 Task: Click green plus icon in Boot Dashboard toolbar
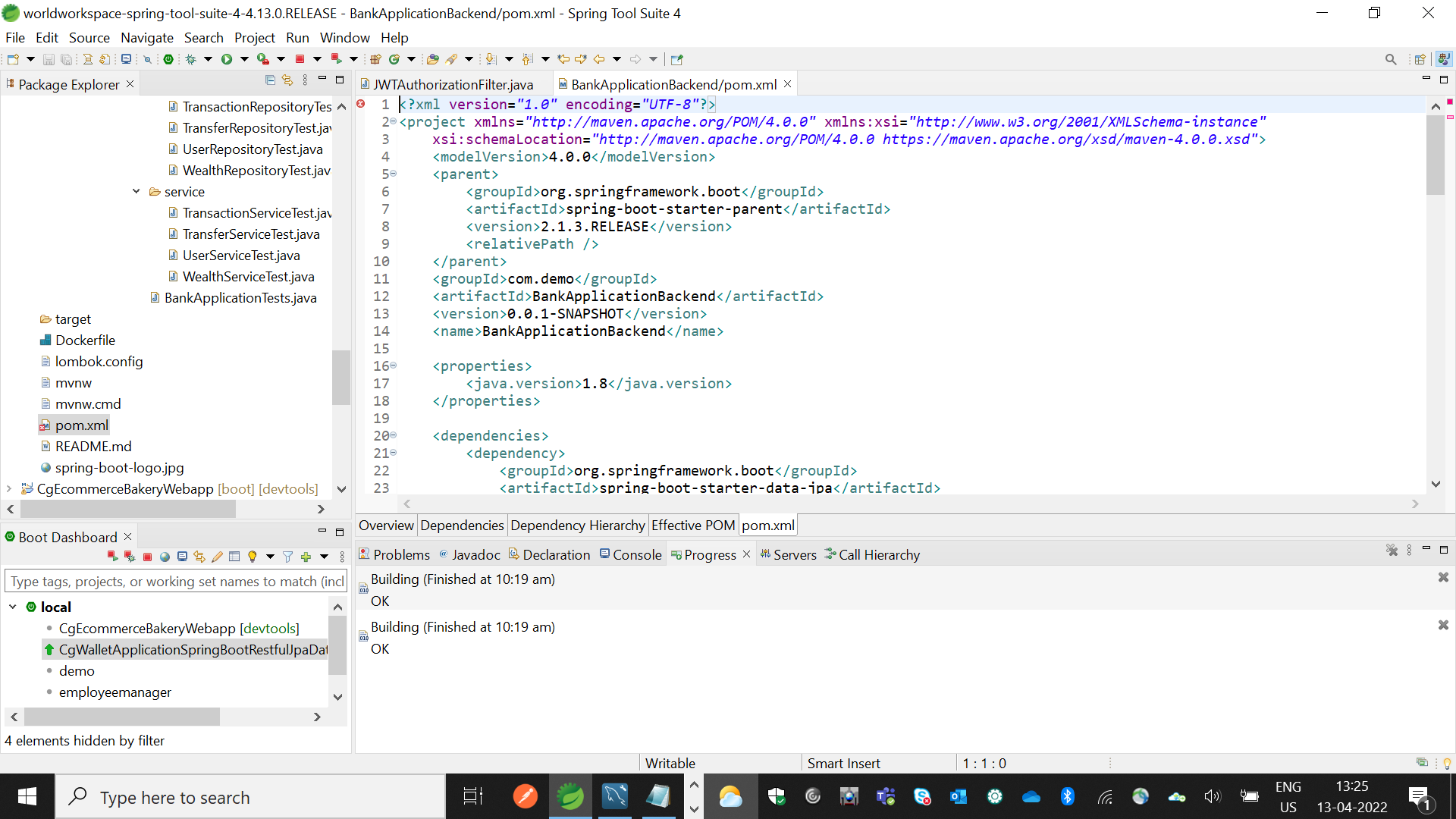click(x=306, y=557)
